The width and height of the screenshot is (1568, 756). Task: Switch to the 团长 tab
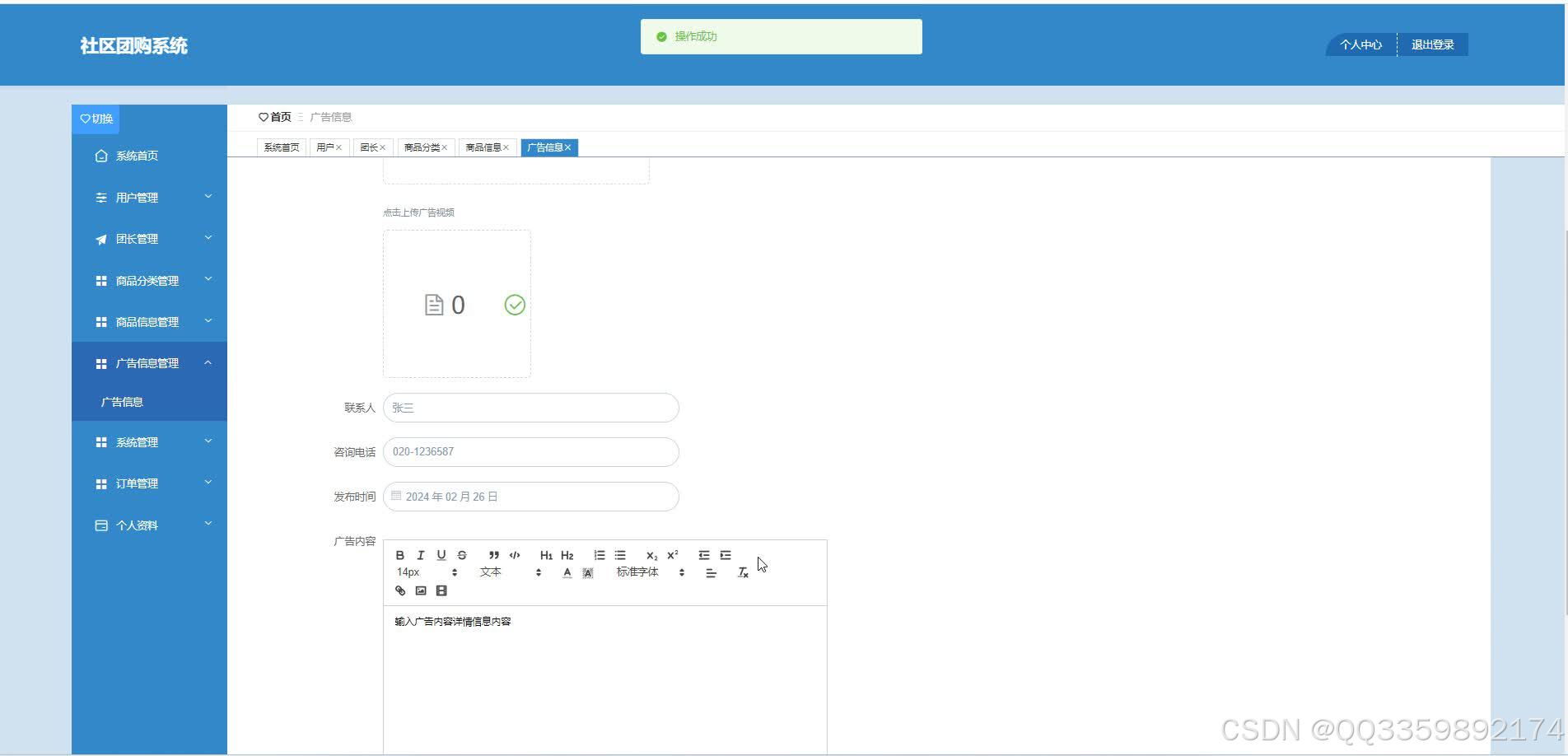tap(369, 147)
